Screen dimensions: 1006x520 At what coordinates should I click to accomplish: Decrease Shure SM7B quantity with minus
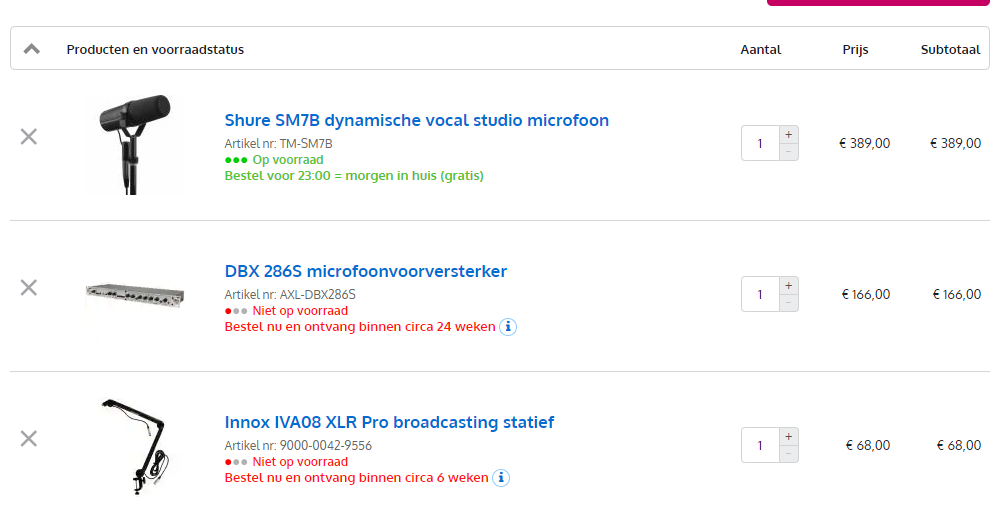coord(788,152)
